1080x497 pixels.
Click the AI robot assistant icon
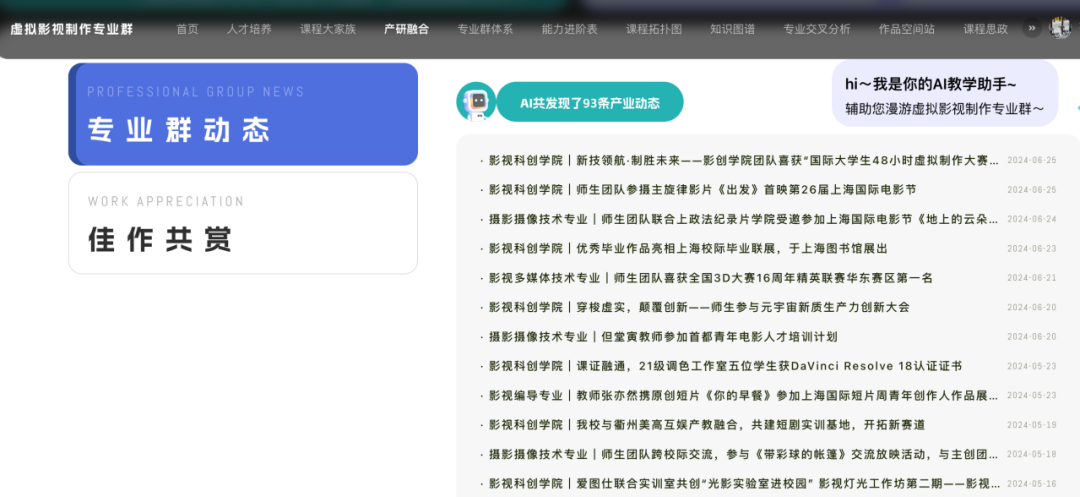476,102
